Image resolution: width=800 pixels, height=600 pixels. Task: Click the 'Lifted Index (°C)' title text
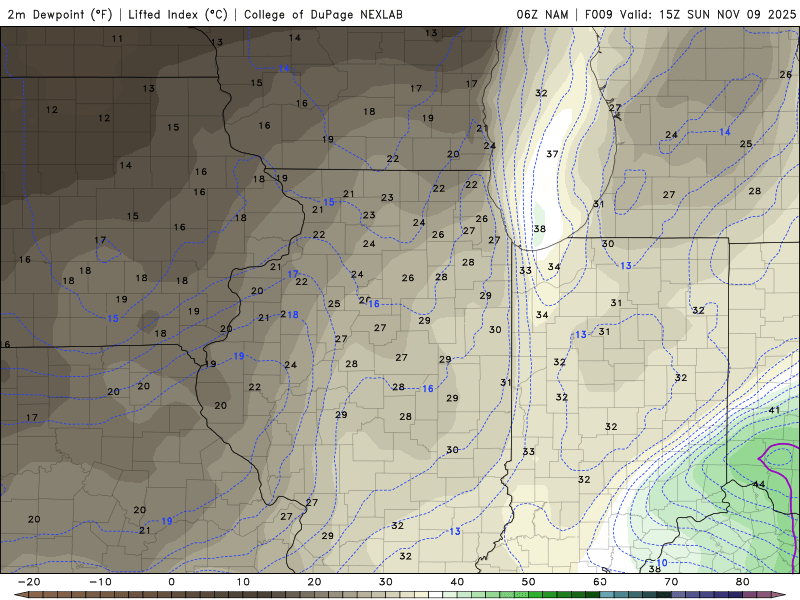178,15
